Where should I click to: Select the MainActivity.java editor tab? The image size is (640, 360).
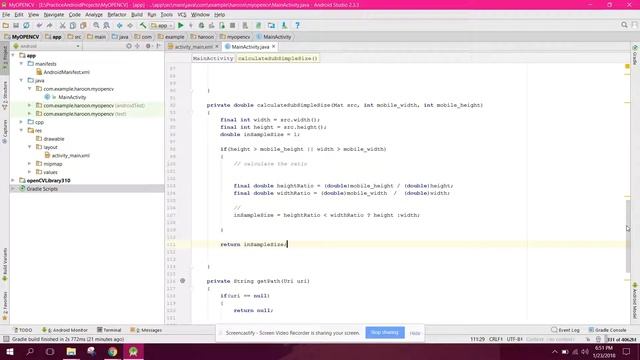coord(250,47)
